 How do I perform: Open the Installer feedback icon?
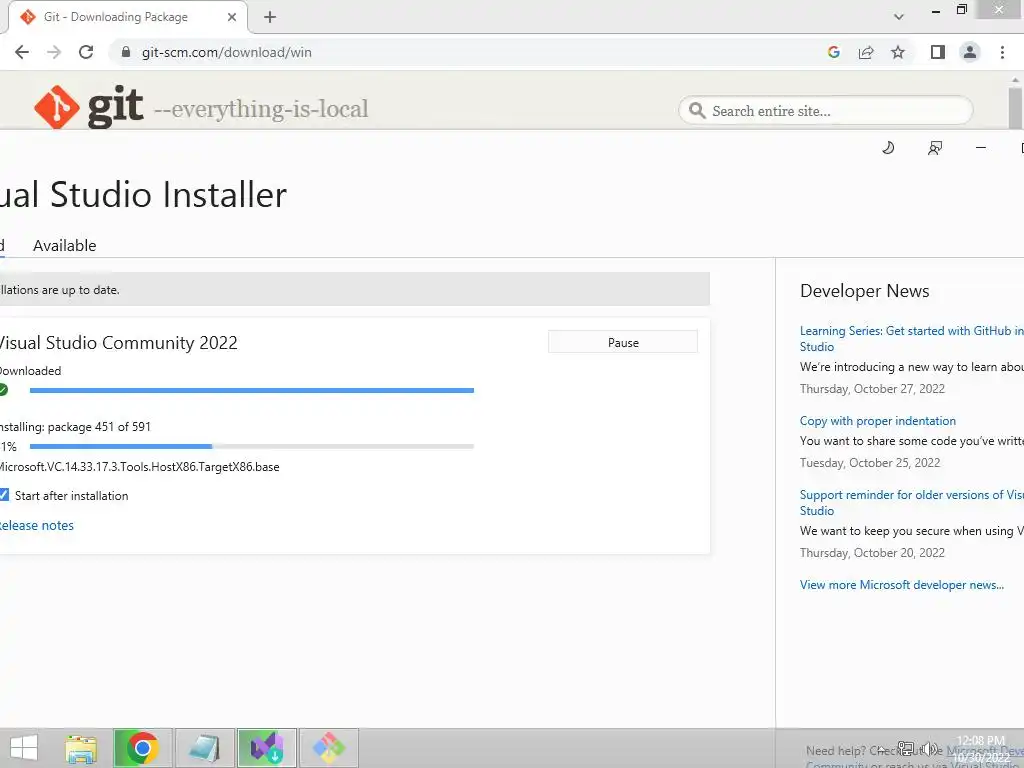pyautogui.click(x=935, y=148)
